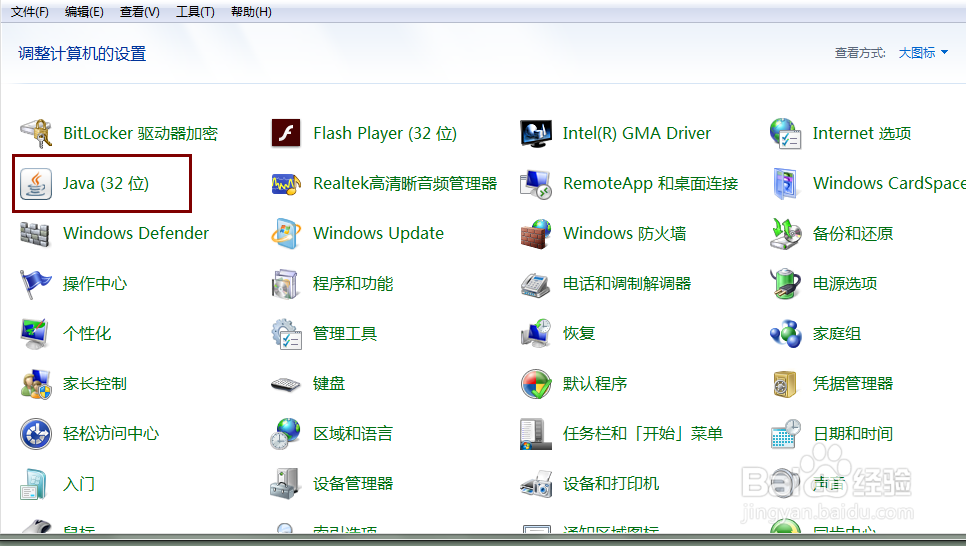
Task: Click the Windows Defender link text
Action: click(136, 234)
